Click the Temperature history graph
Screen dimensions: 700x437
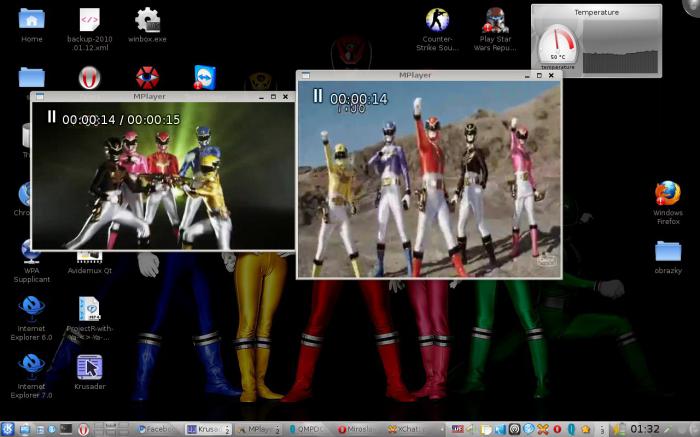point(620,47)
